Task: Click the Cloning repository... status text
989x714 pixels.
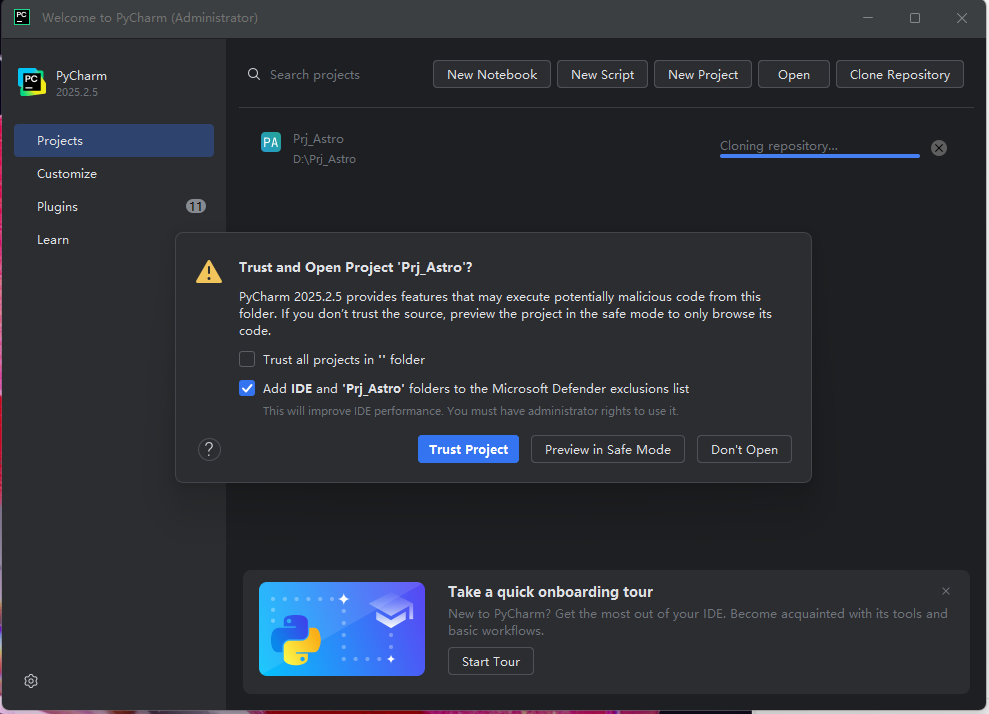Action: coord(779,146)
